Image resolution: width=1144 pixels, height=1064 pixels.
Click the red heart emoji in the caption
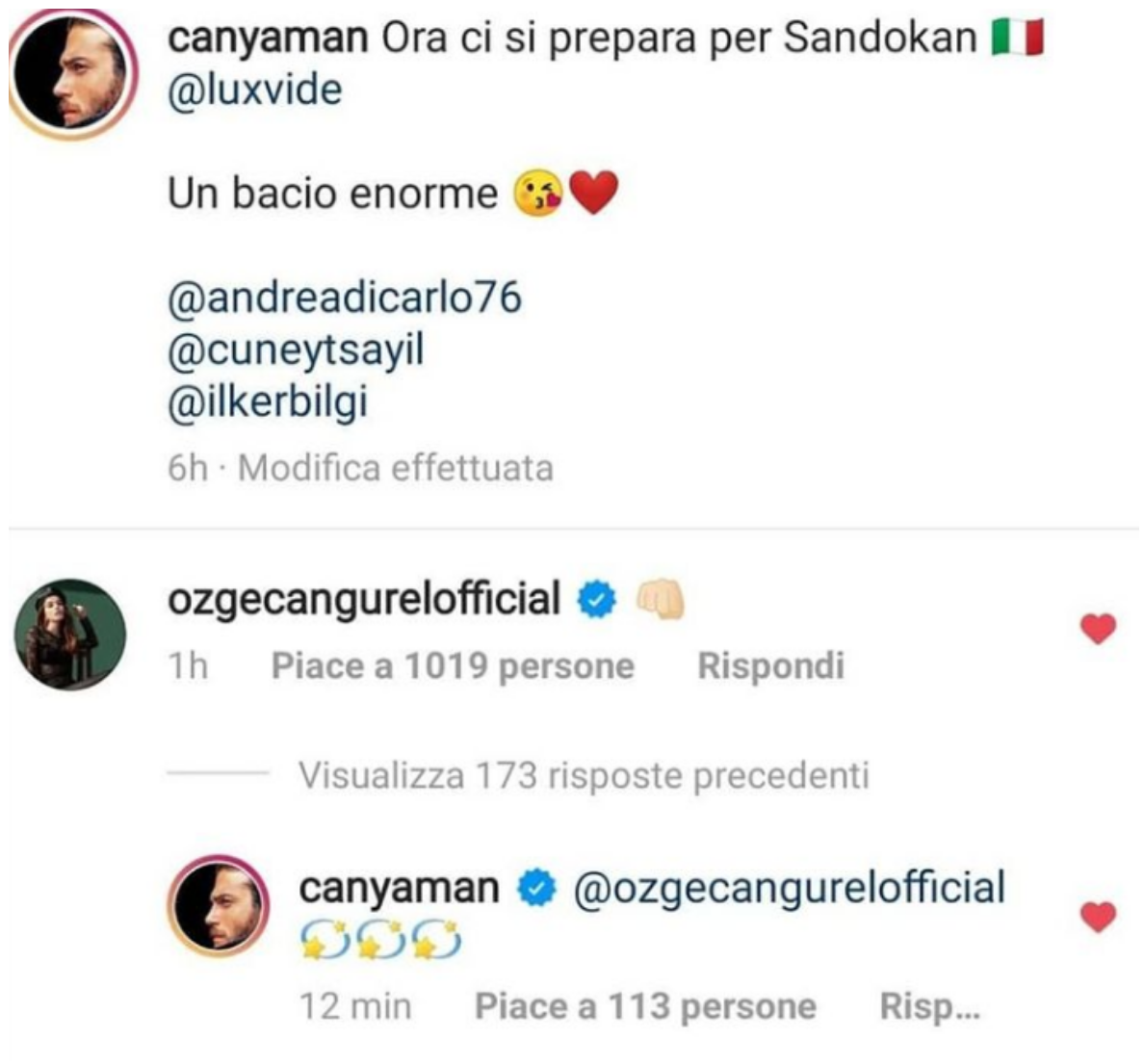point(593,194)
